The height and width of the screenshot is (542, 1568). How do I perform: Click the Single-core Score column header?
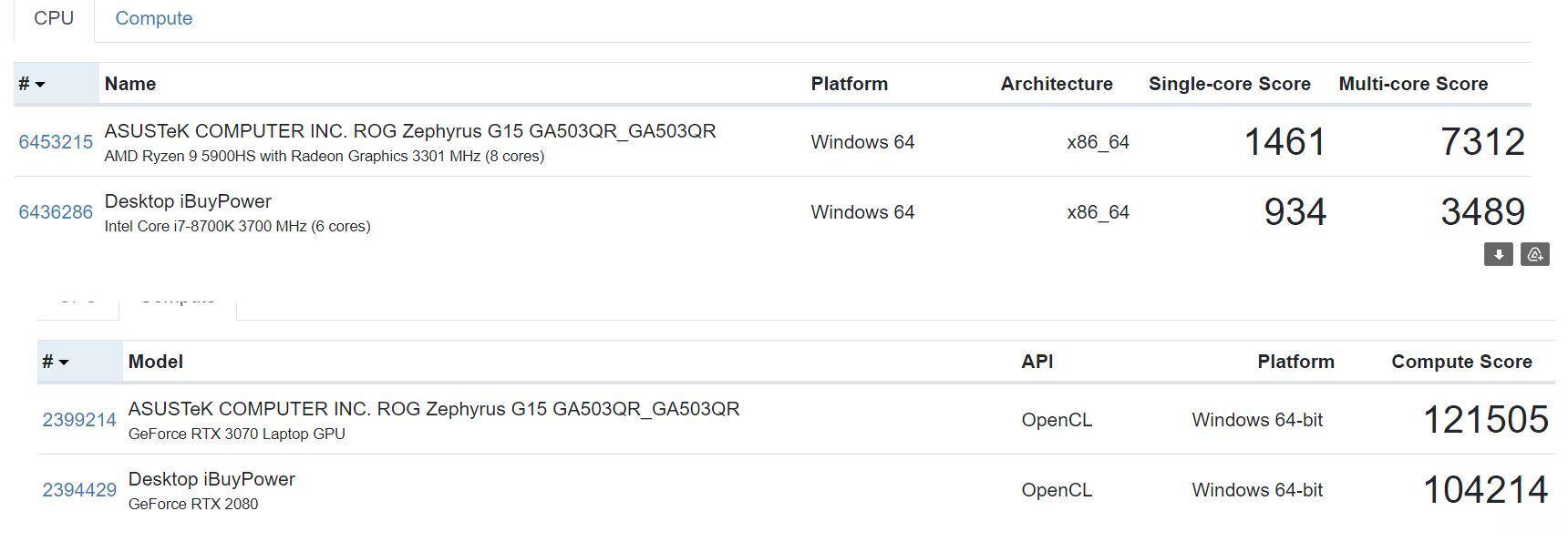(1229, 84)
